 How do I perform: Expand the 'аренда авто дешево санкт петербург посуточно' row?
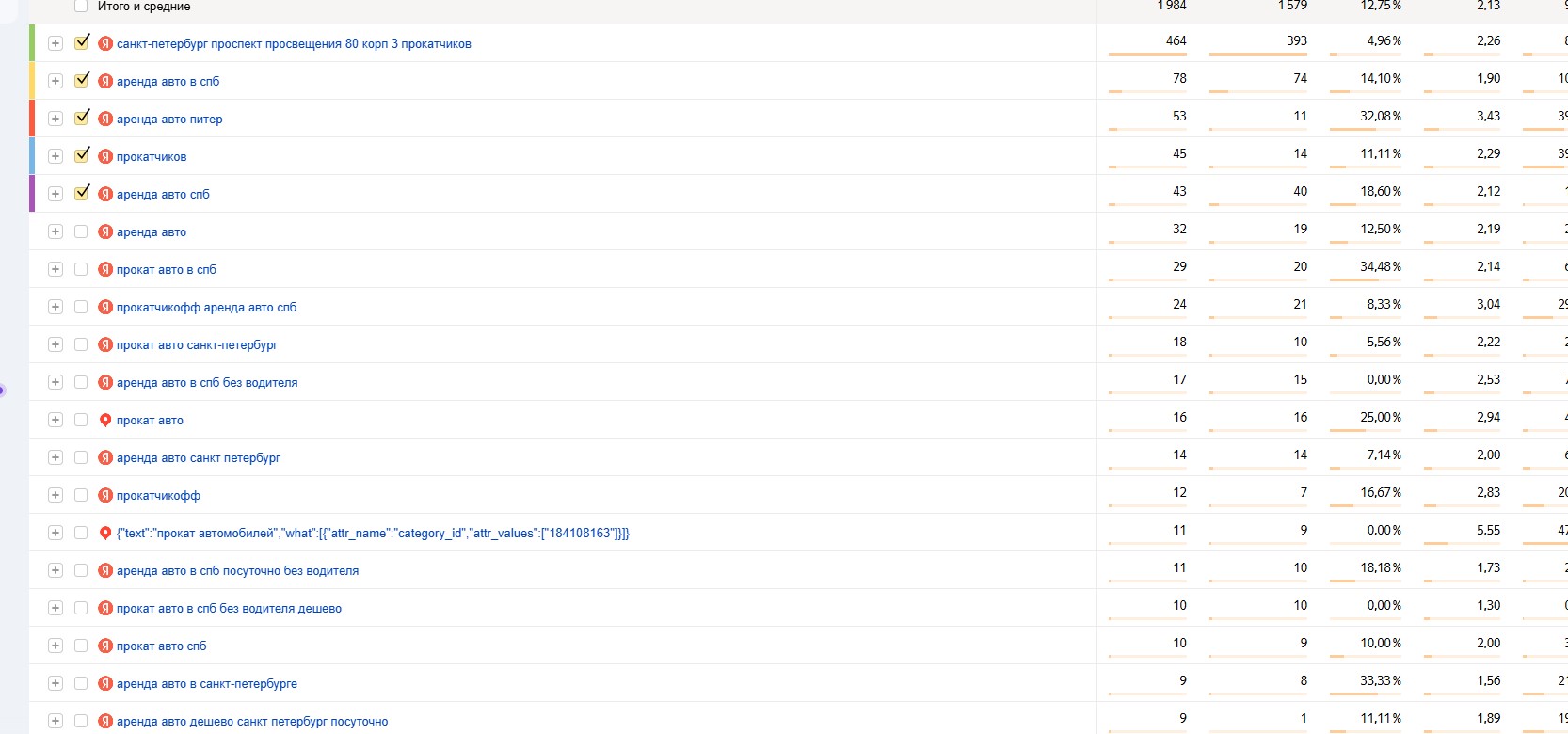[56, 721]
